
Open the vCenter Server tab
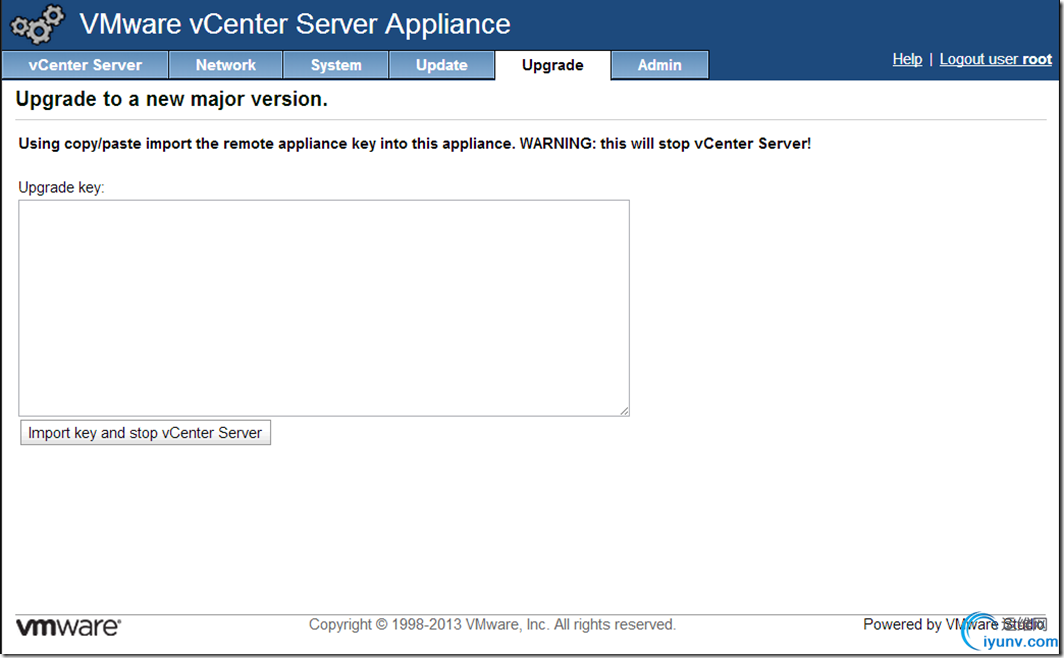pos(85,65)
